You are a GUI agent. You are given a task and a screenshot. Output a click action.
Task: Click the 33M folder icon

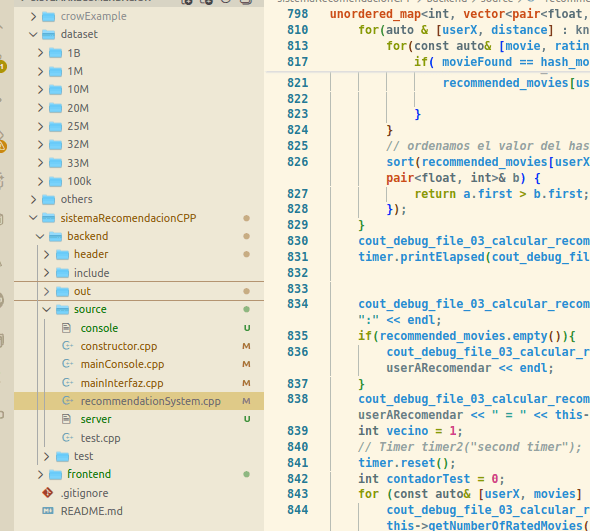pos(55,163)
